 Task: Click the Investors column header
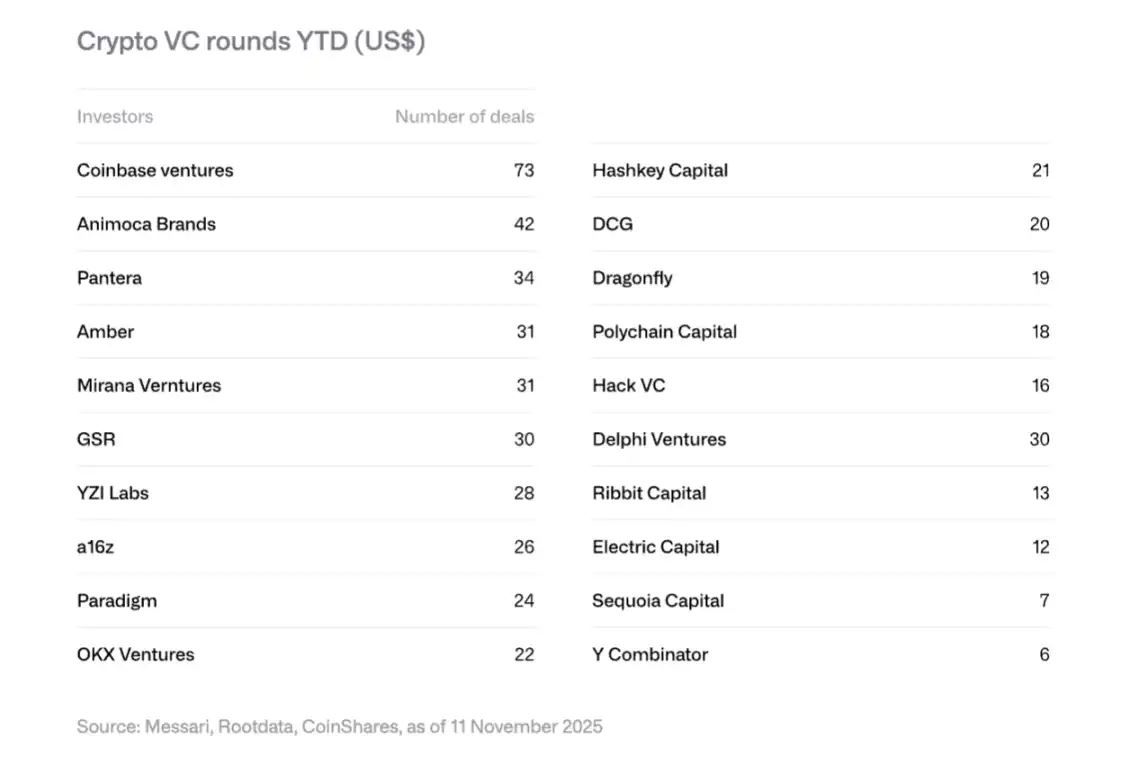[115, 117]
